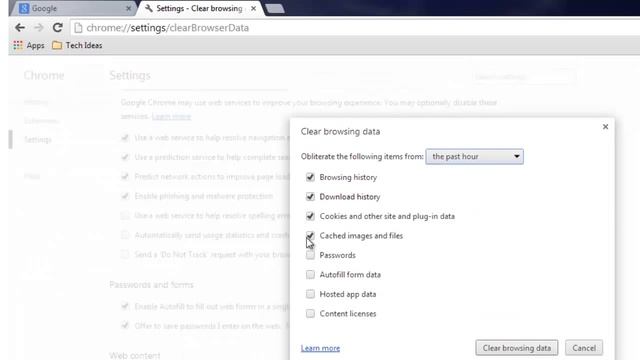Click the page icon in the address bar

coord(78,28)
